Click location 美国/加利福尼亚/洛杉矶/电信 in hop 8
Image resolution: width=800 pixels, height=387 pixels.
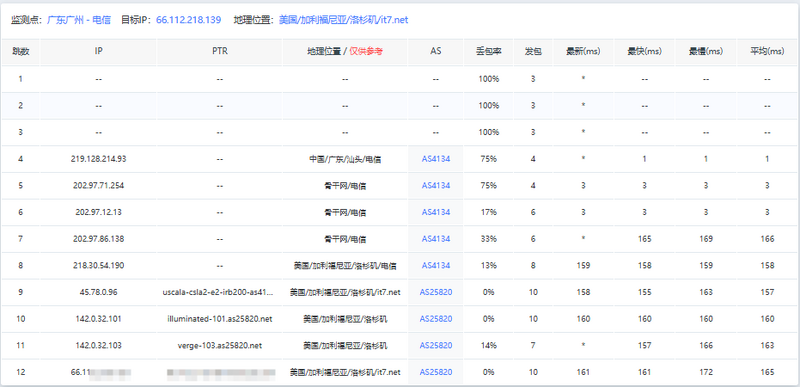pyautogui.click(x=345, y=266)
